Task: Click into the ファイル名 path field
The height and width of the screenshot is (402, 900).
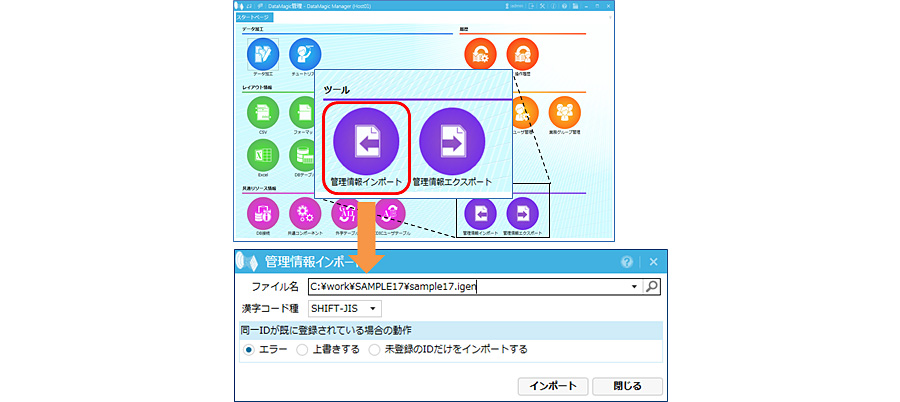Action: pyautogui.click(x=460, y=287)
